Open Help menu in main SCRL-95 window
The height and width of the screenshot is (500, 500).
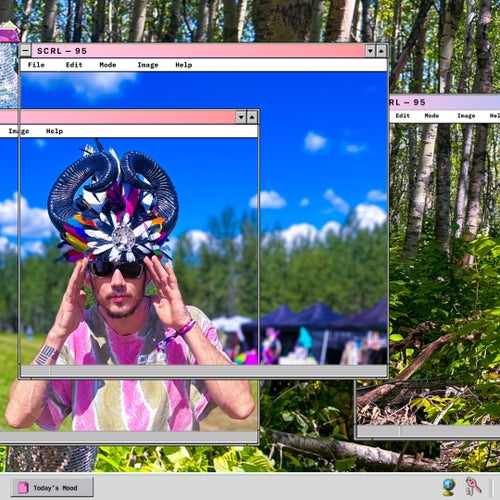184,65
